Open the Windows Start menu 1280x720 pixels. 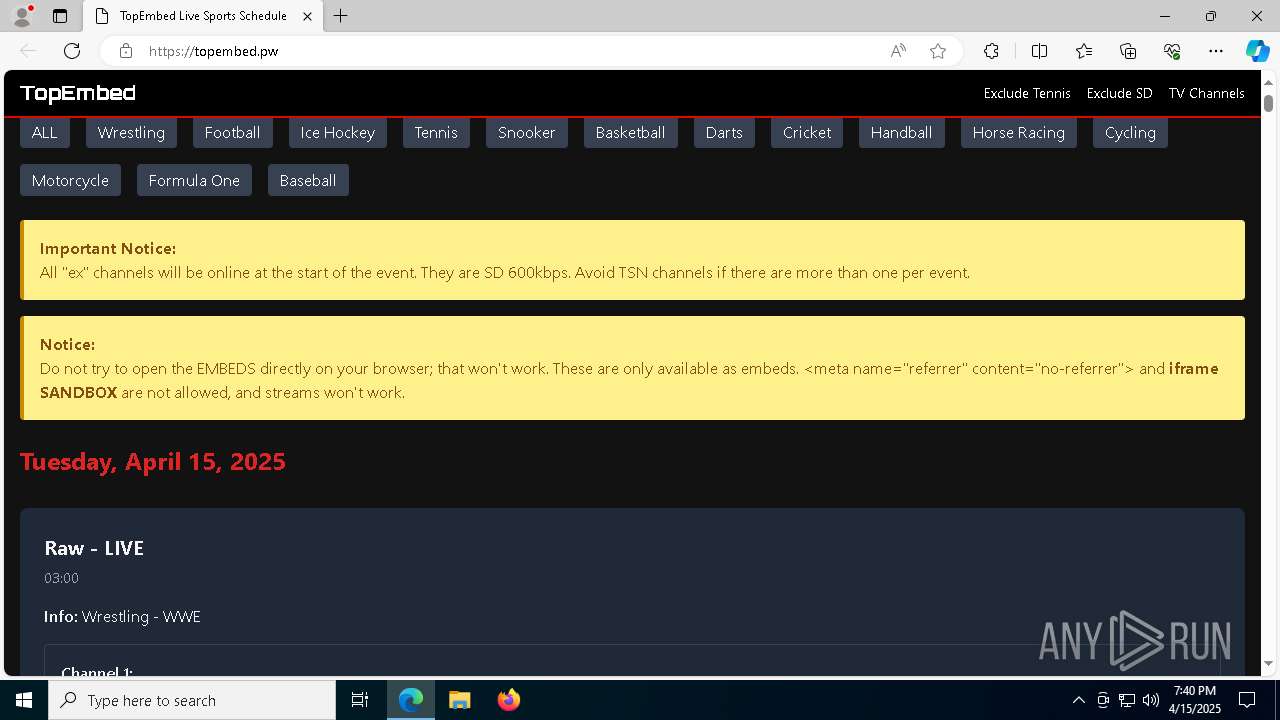pyautogui.click(x=24, y=700)
